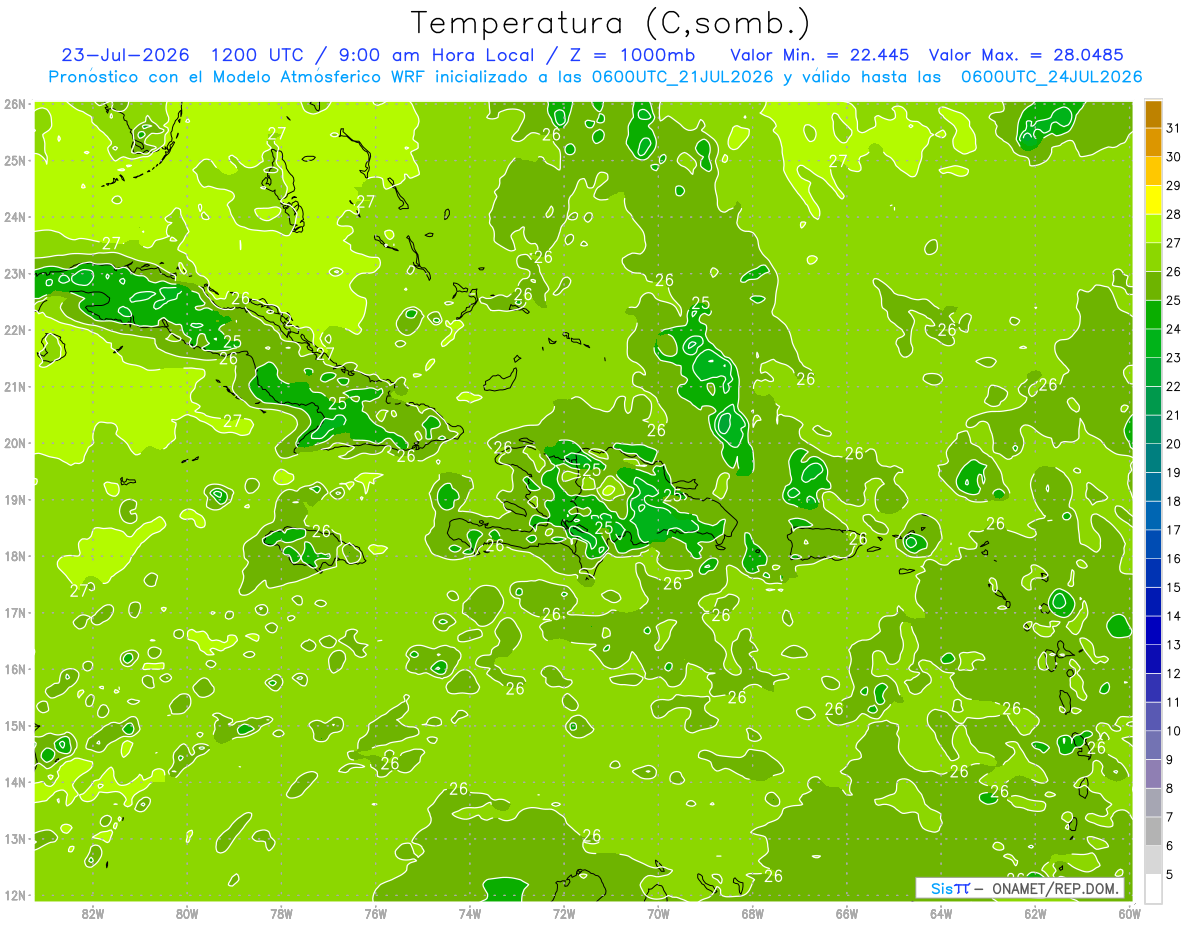
Task: Click color scale label 28
Action: [1174, 214]
